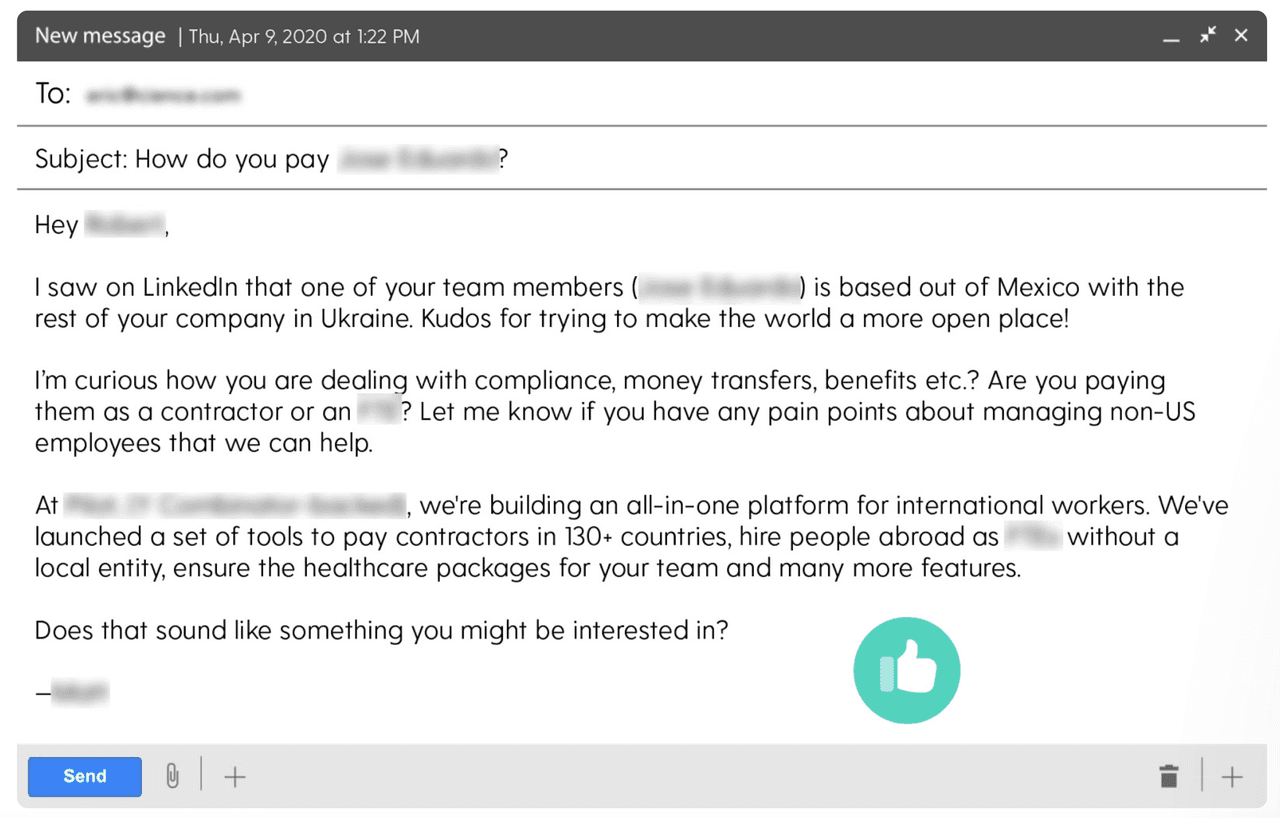The width and height of the screenshot is (1280, 818).
Task: Discard the draft with the trash icon
Action: (1168, 776)
